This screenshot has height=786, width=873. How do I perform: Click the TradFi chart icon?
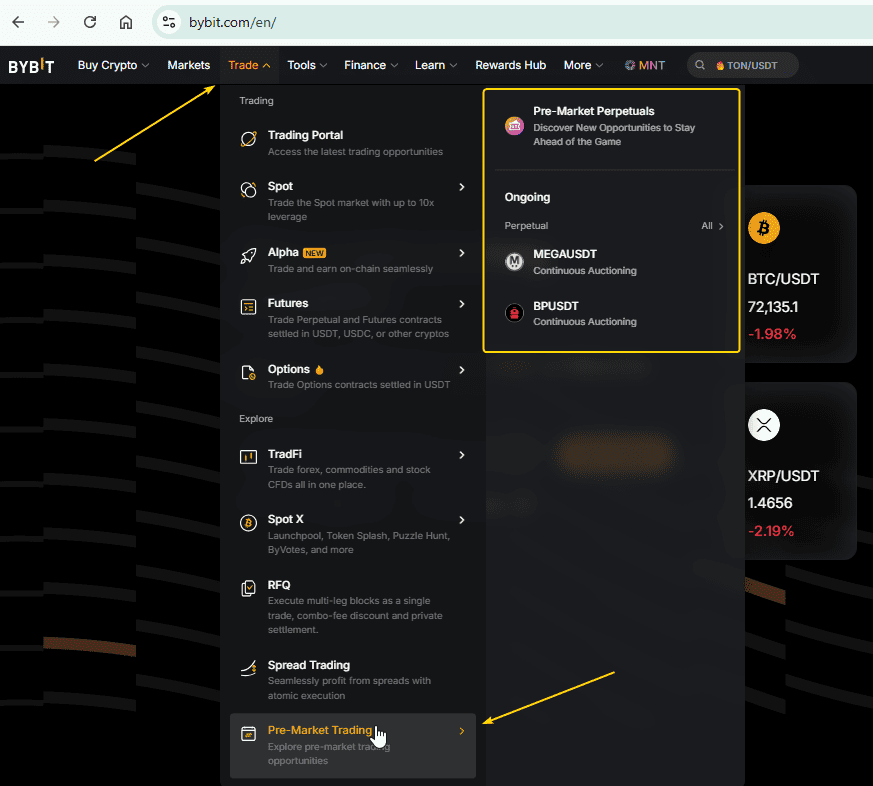click(248, 457)
